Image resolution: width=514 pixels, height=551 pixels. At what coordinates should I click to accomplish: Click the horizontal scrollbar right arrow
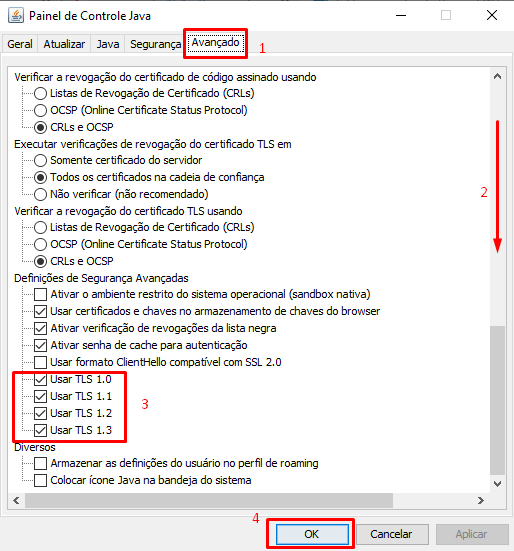point(481,500)
